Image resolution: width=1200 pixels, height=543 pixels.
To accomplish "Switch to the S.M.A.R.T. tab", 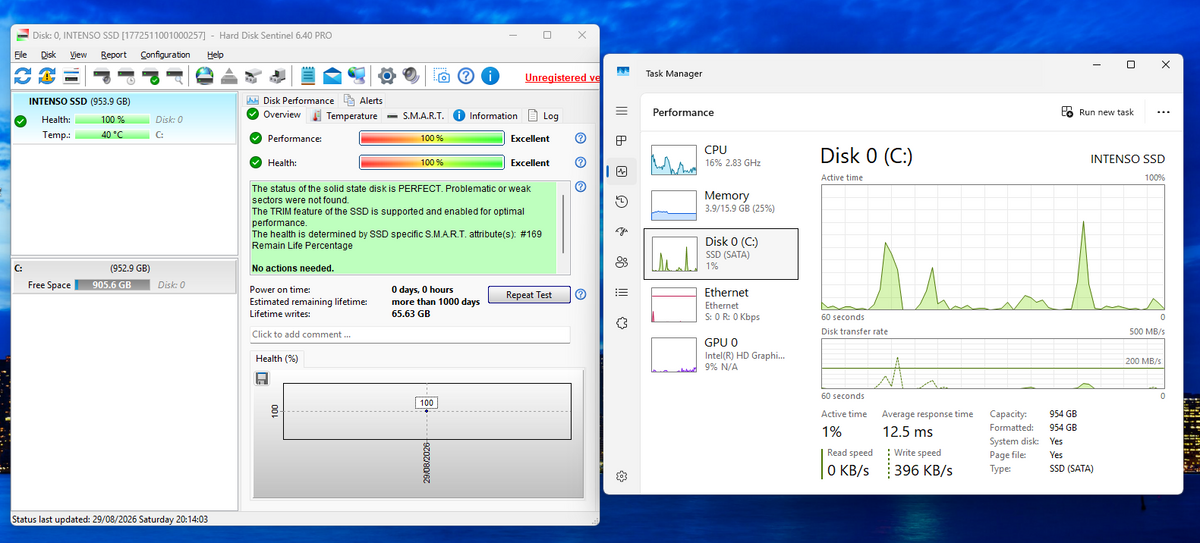I will pos(416,116).
